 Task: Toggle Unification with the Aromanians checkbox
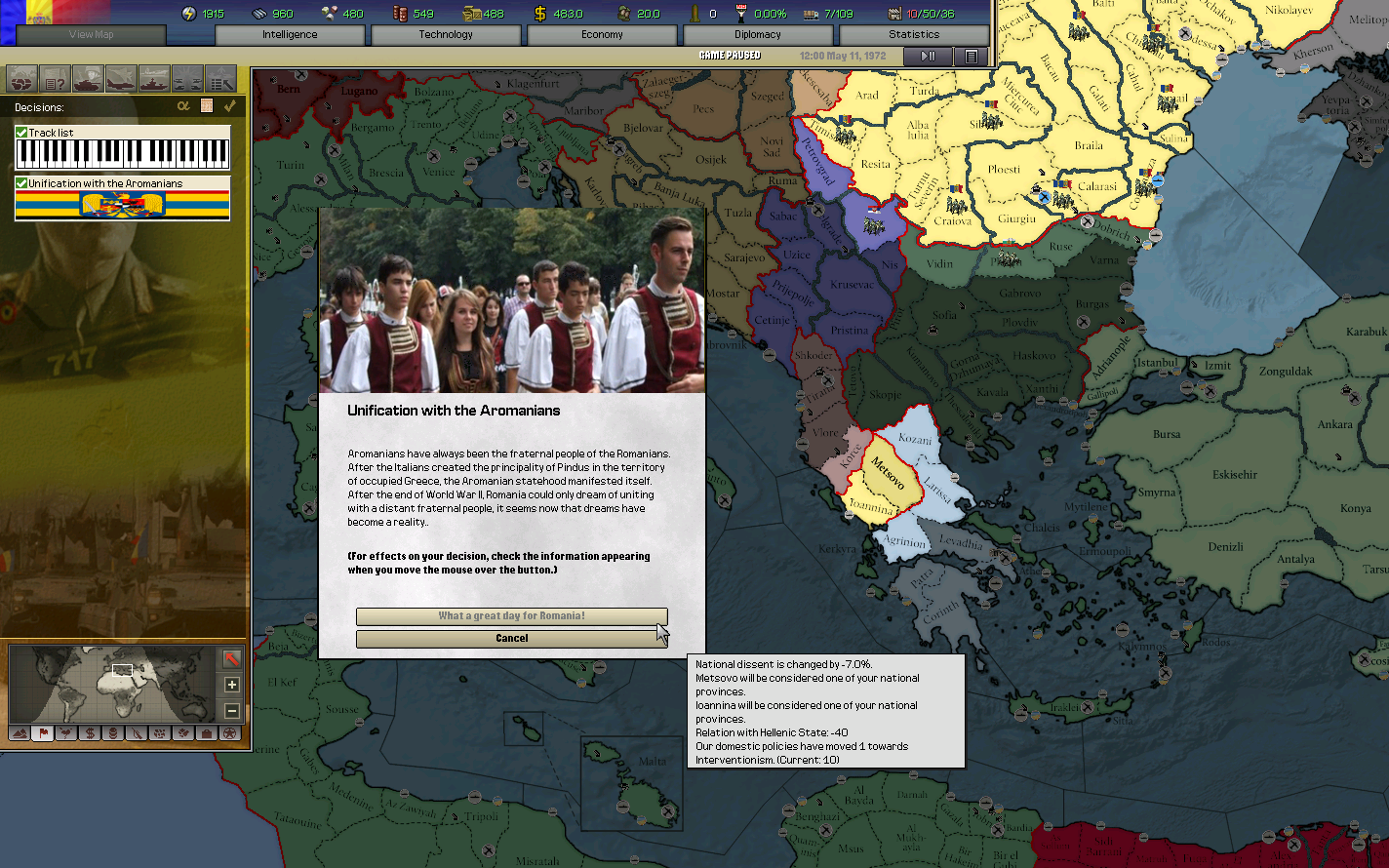(21, 183)
